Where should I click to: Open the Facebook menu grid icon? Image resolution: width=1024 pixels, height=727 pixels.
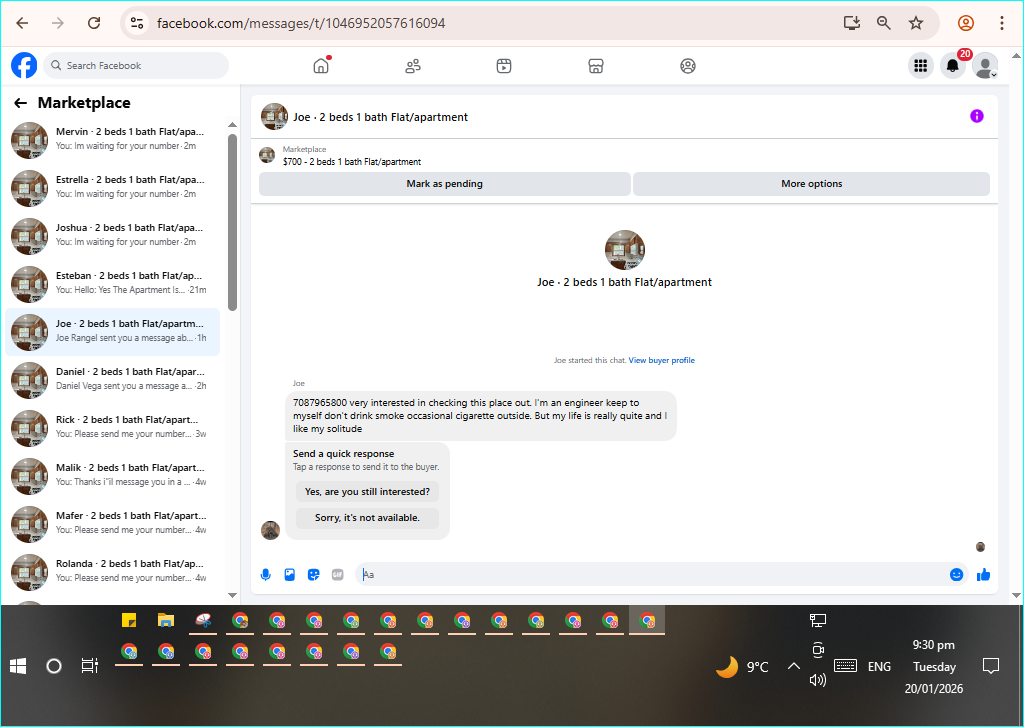tap(921, 65)
